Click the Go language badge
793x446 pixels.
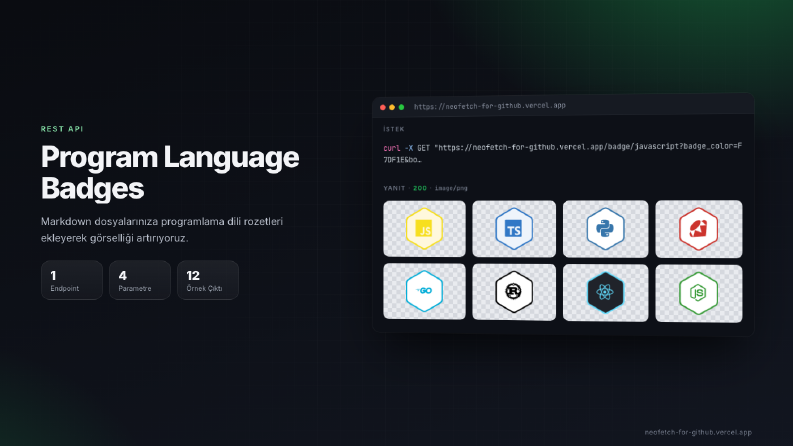pyautogui.click(x=424, y=291)
